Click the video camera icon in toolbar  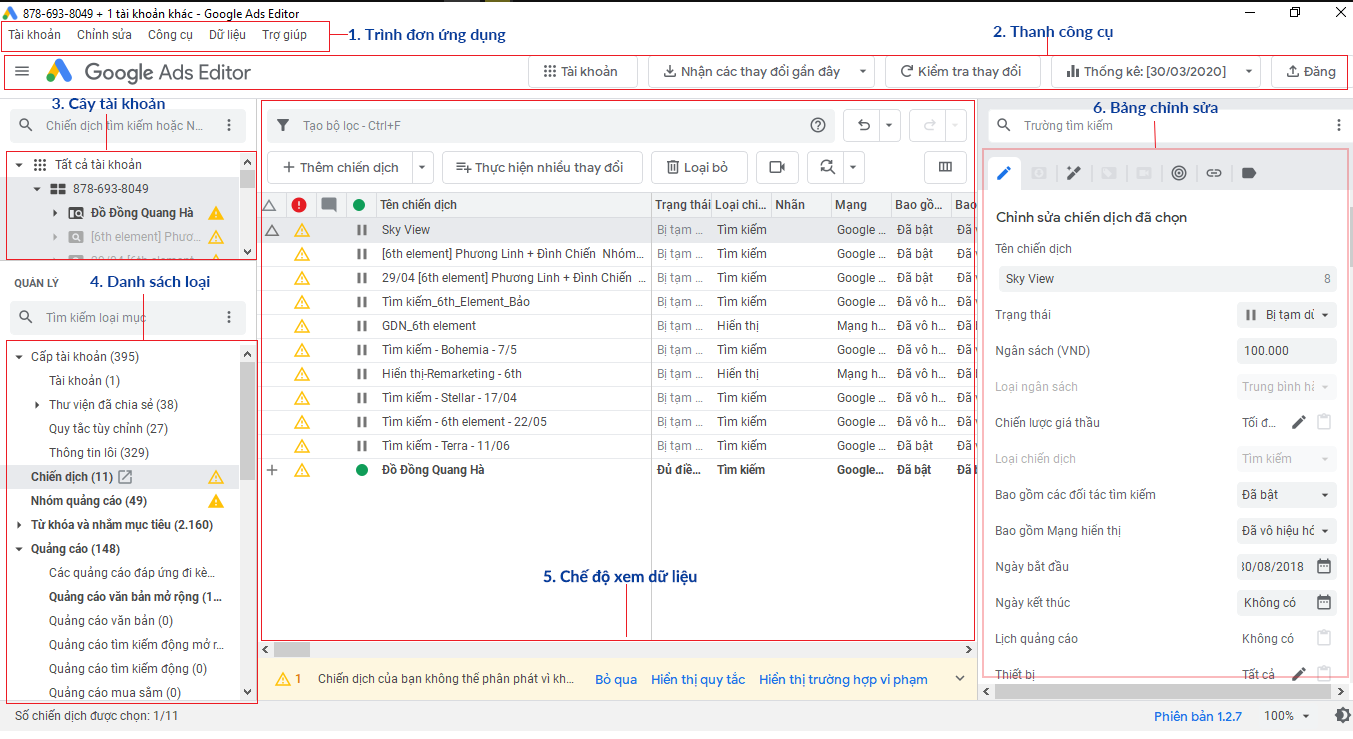[x=777, y=167]
